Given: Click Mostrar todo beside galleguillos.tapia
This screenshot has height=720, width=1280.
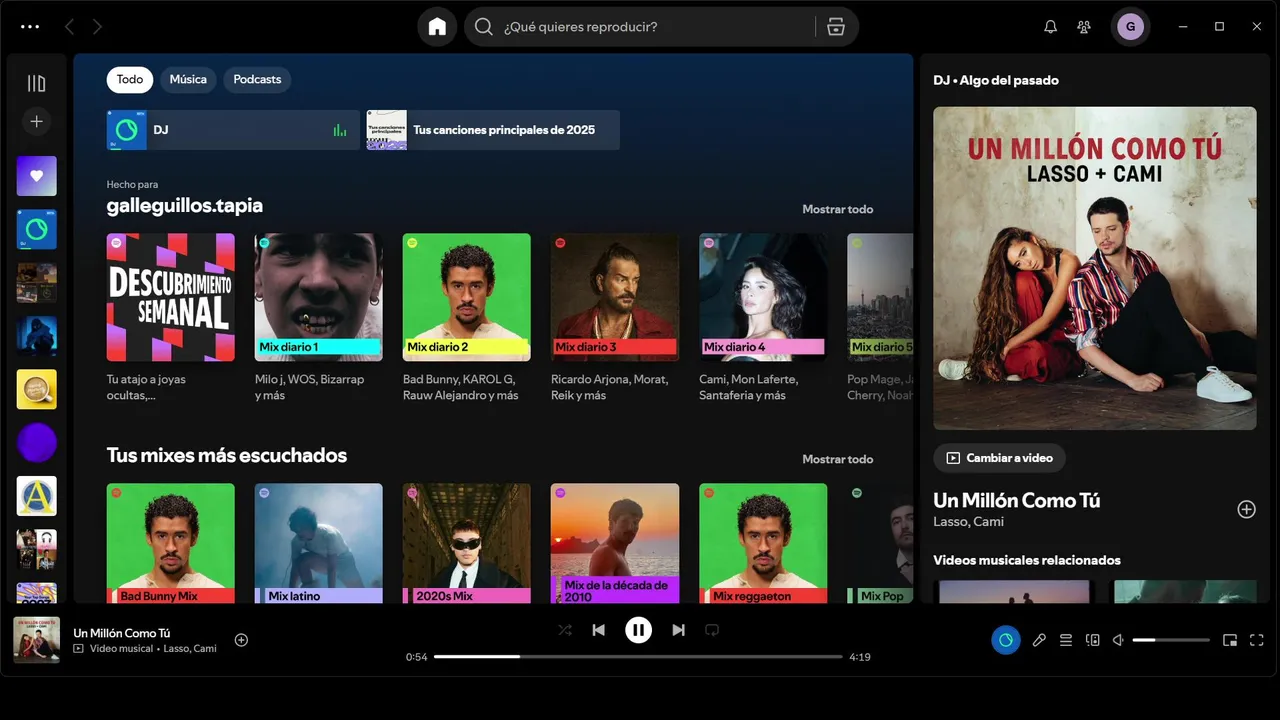Looking at the screenshot, I should tap(838, 209).
